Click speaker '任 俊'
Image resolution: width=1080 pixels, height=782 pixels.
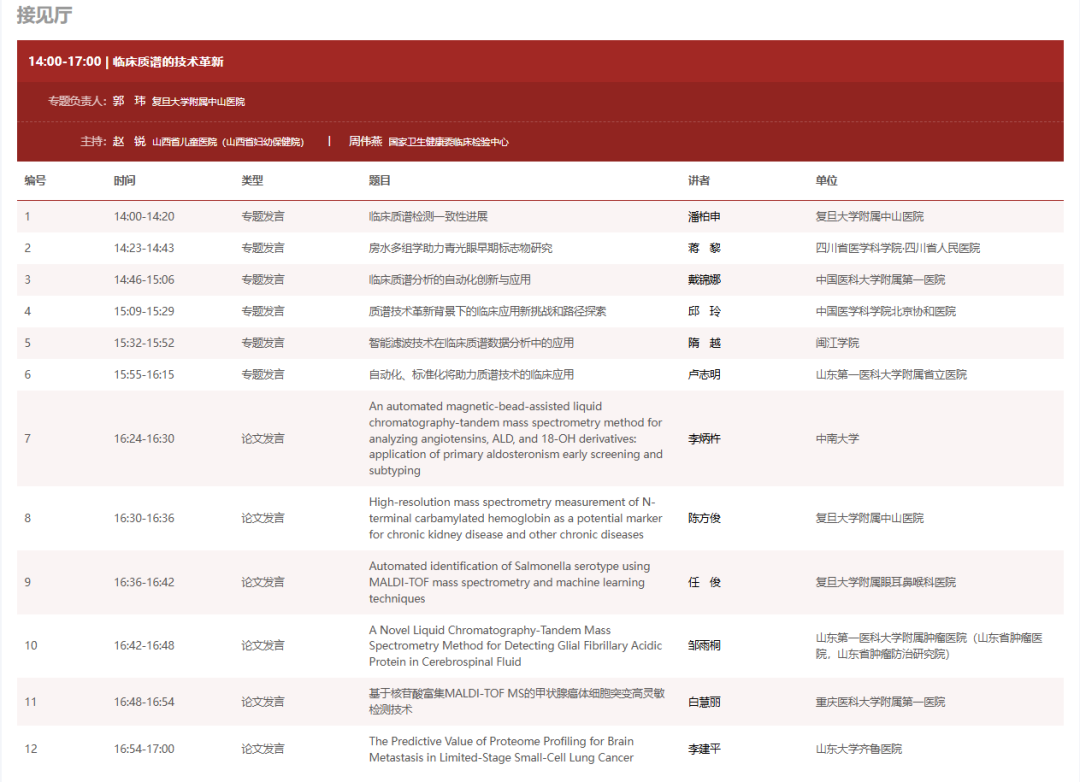tap(704, 582)
